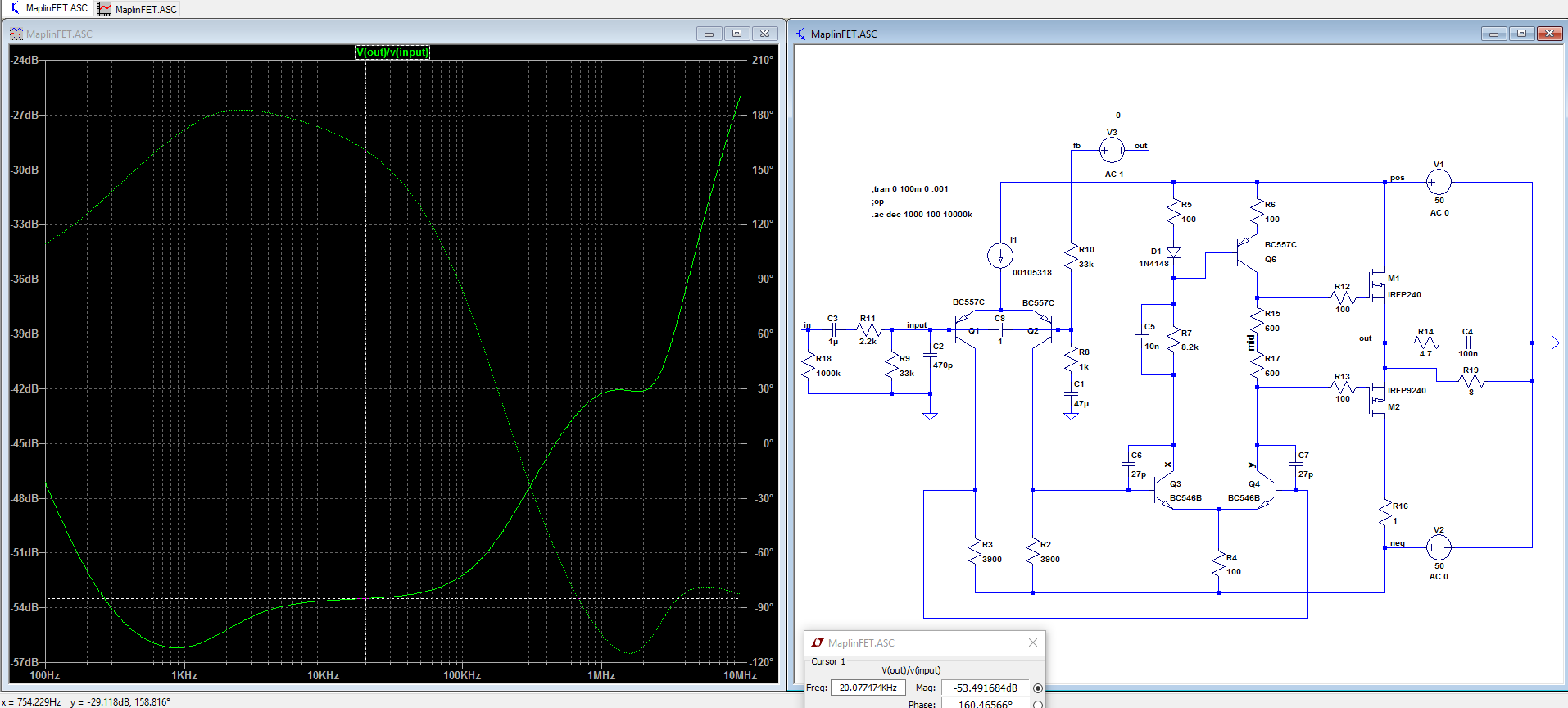Viewport: 1568px width, 708px height.
Task: Select the R10 33k feedback resistor
Action: tap(1071, 256)
